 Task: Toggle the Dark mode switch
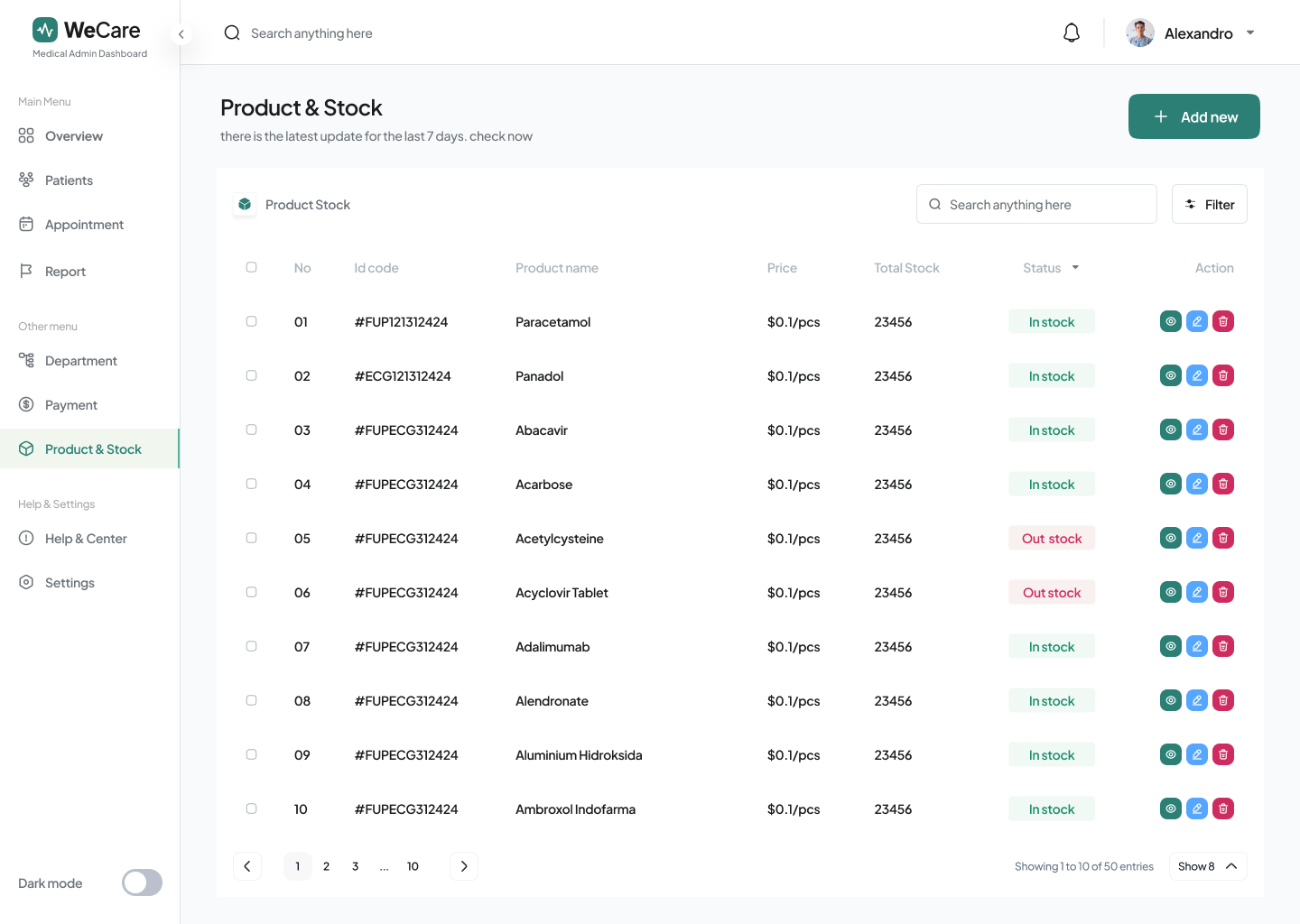(x=142, y=882)
